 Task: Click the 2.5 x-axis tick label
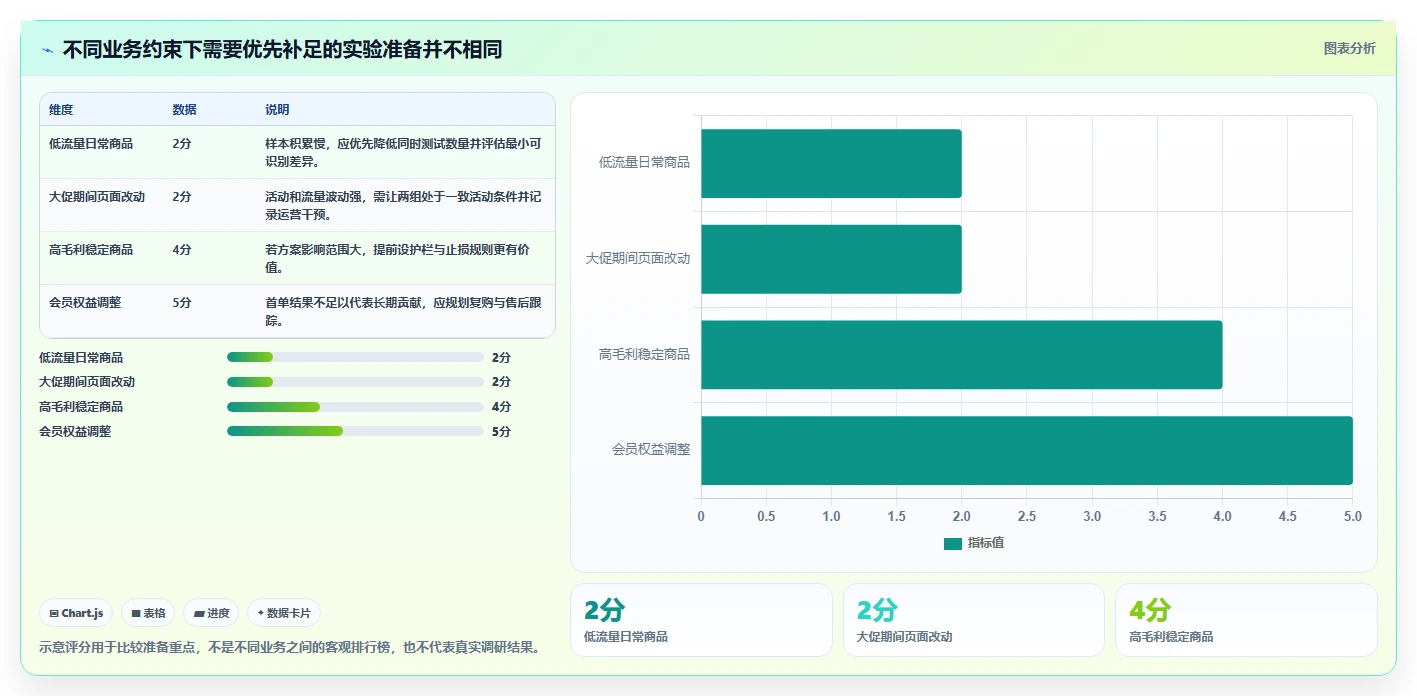tap(1027, 516)
